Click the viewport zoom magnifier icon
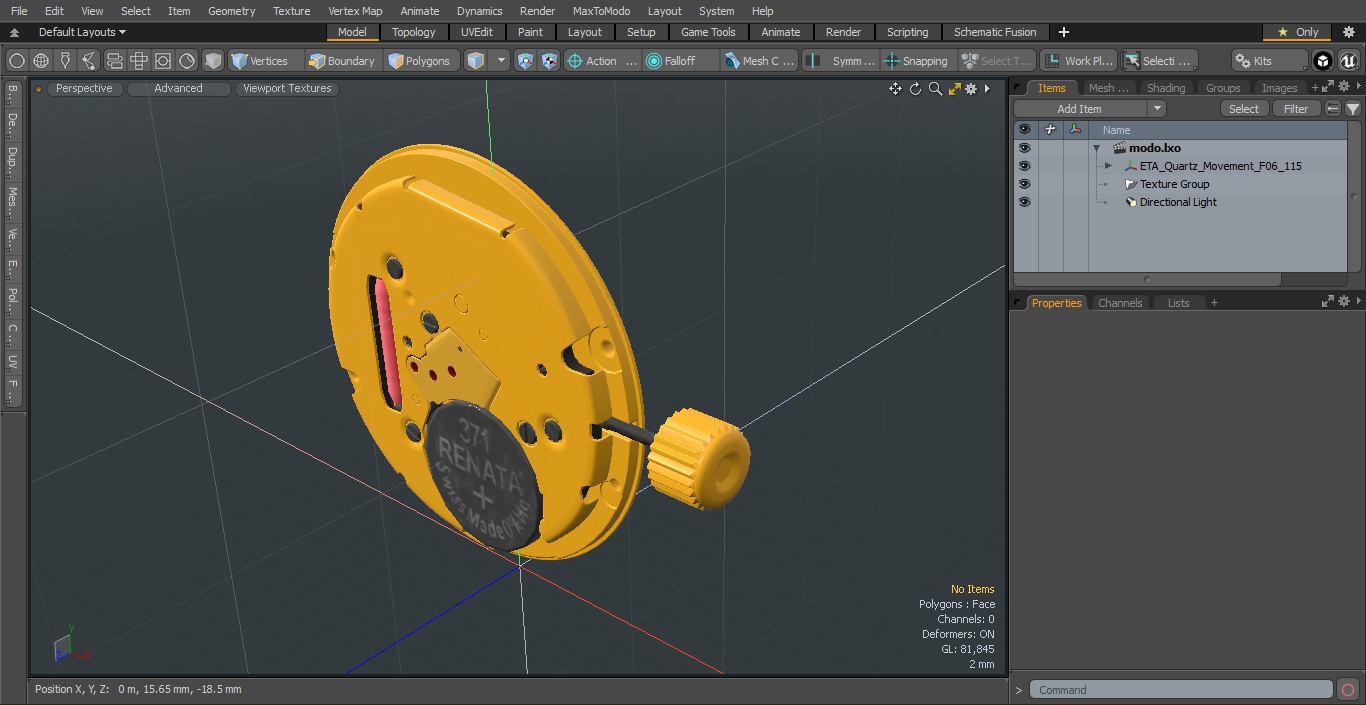The image size is (1366, 705). tap(935, 89)
